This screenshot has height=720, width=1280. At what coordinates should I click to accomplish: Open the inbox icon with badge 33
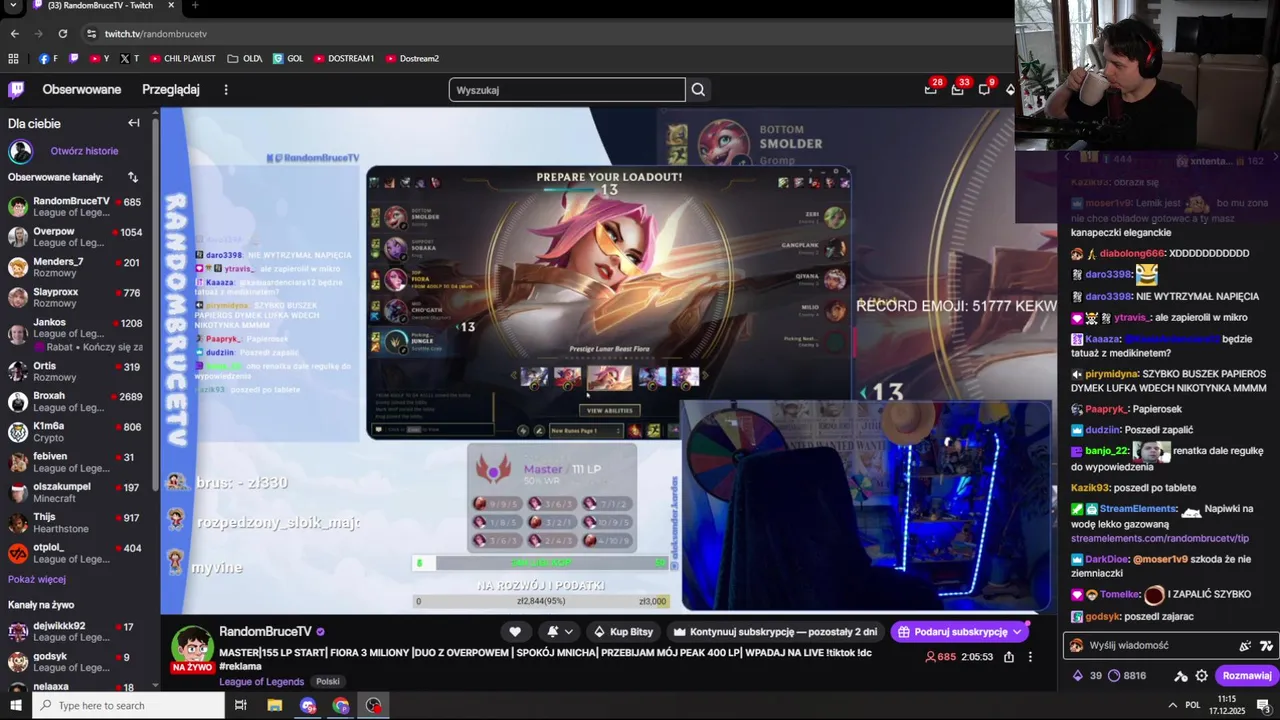pyautogui.click(x=957, y=89)
